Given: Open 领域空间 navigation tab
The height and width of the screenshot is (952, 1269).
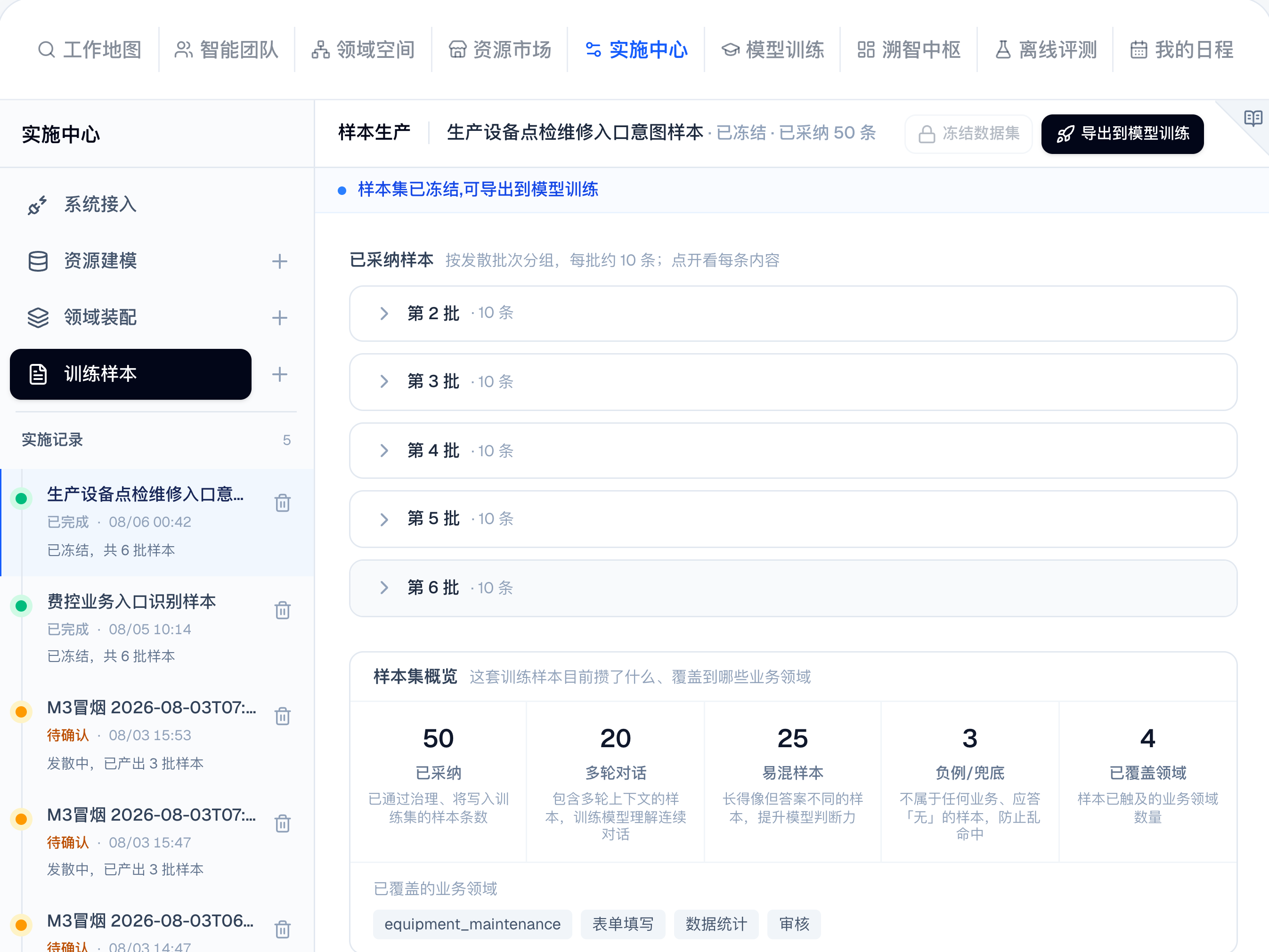Looking at the screenshot, I should 363,50.
